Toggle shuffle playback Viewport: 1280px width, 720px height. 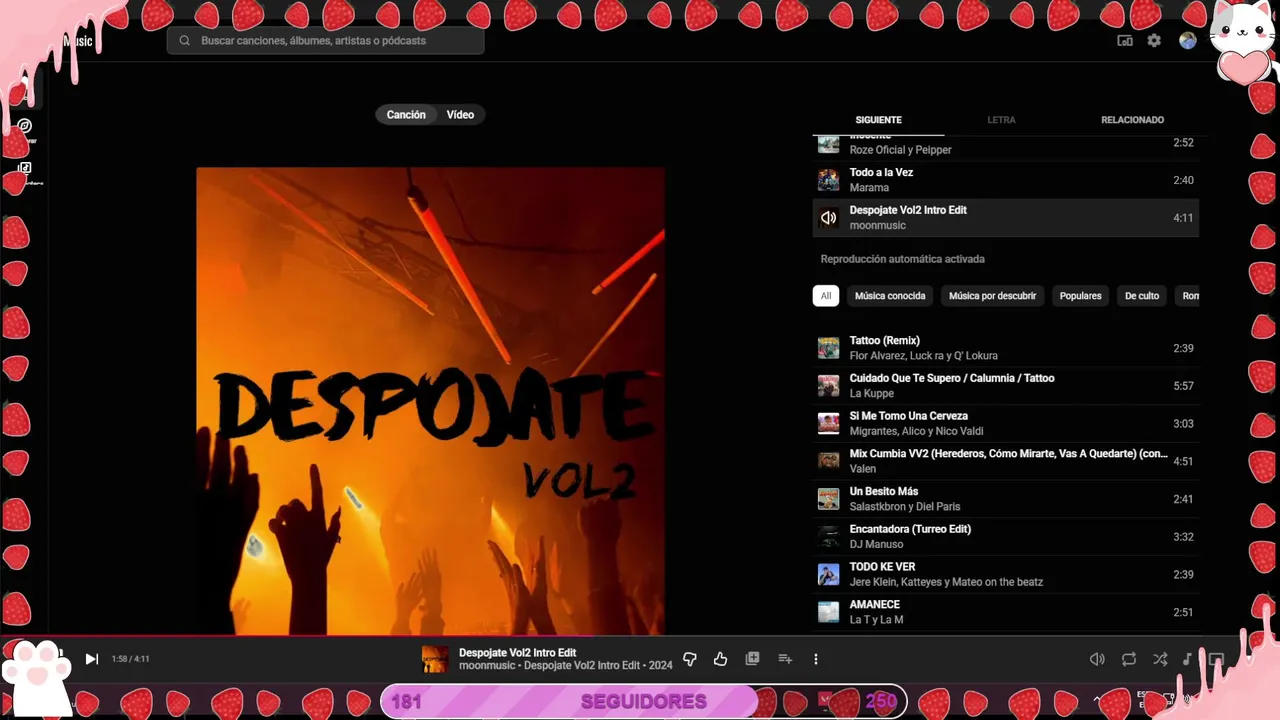[1160, 659]
